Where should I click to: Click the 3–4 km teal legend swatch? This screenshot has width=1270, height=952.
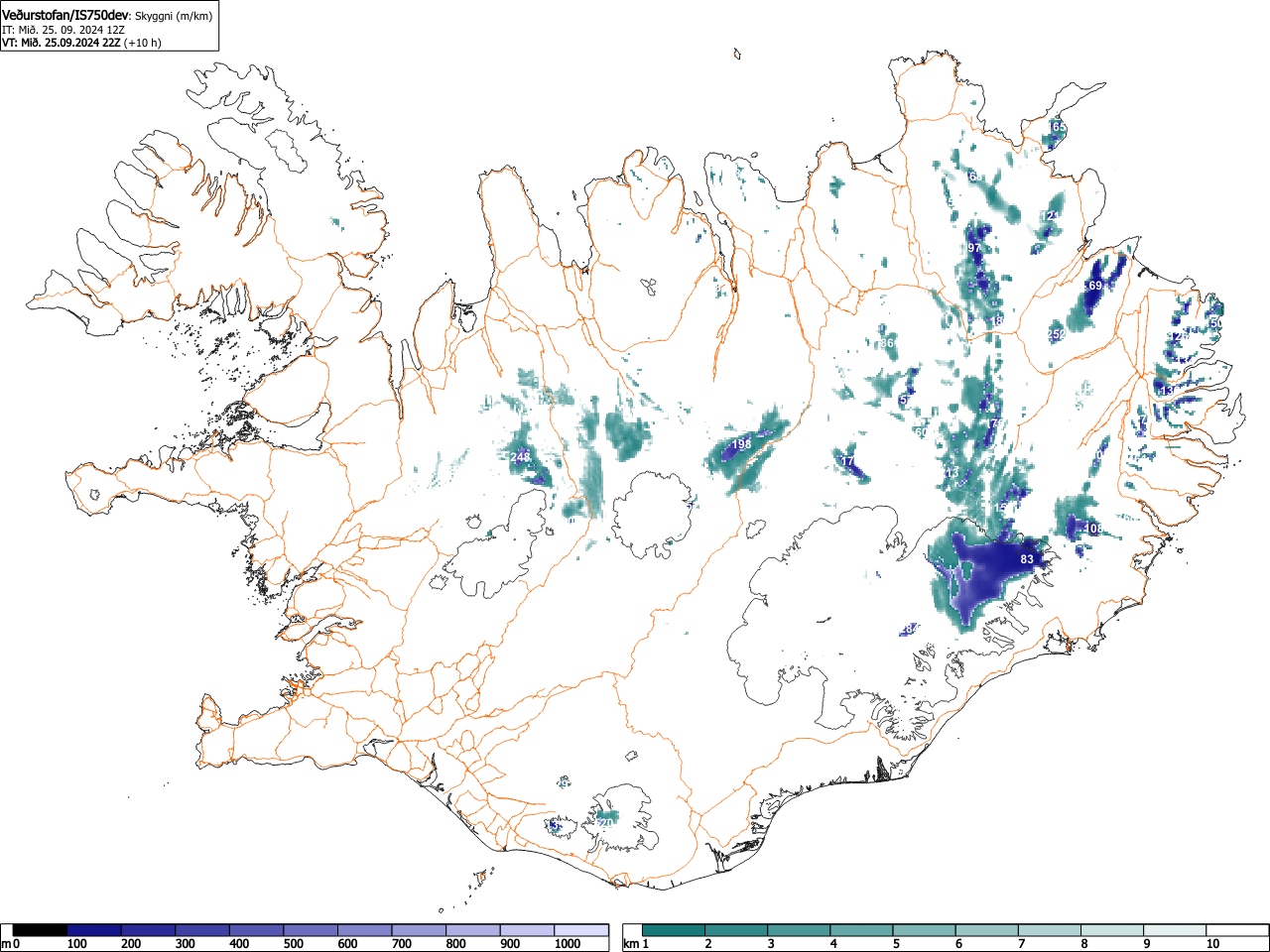pyautogui.click(x=799, y=930)
